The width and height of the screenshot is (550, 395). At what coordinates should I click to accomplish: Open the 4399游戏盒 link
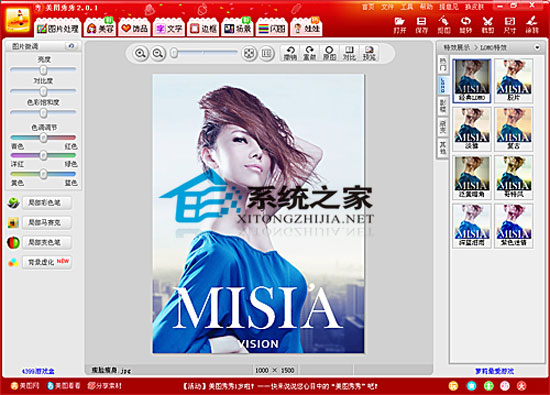(38, 371)
